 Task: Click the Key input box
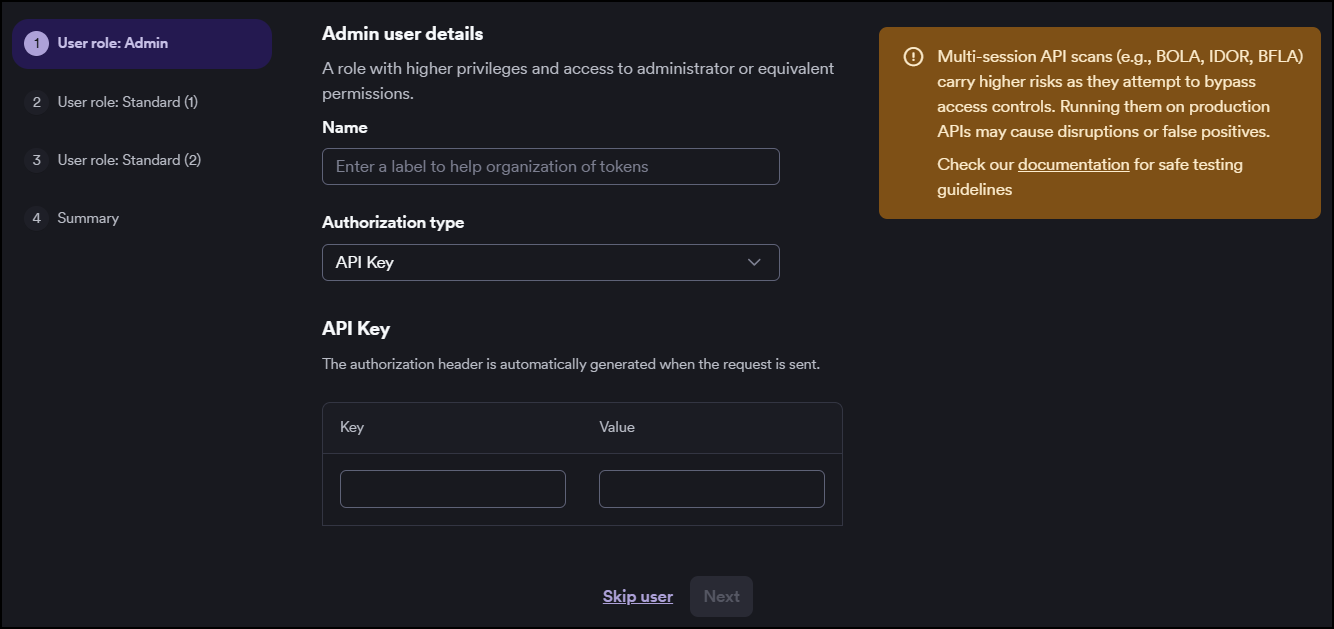click(453, 489)
